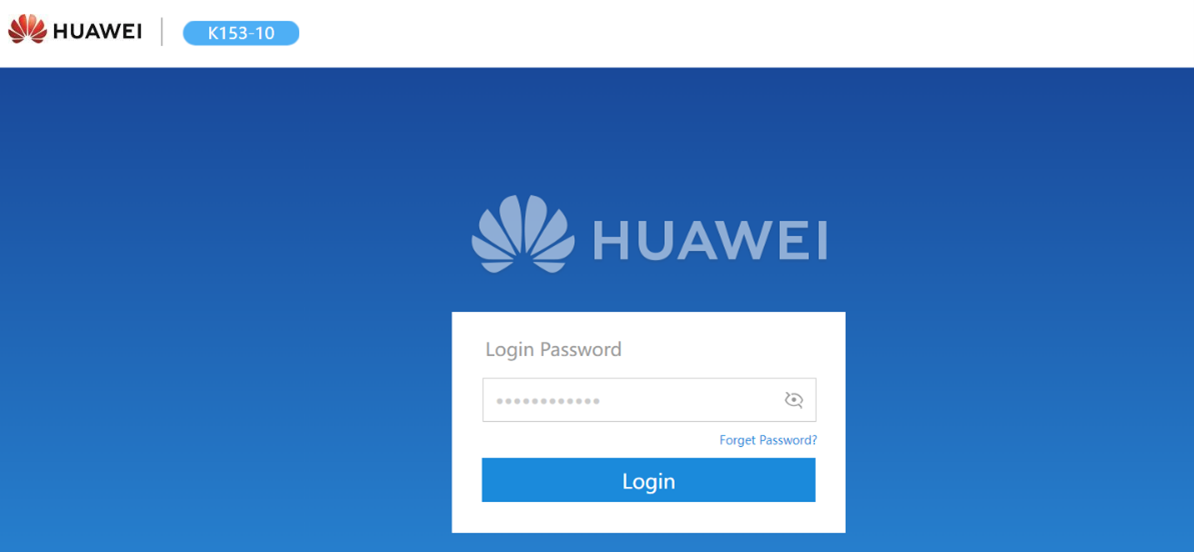Click the large faded Huawei flower emblem

[x=523, y=234]
